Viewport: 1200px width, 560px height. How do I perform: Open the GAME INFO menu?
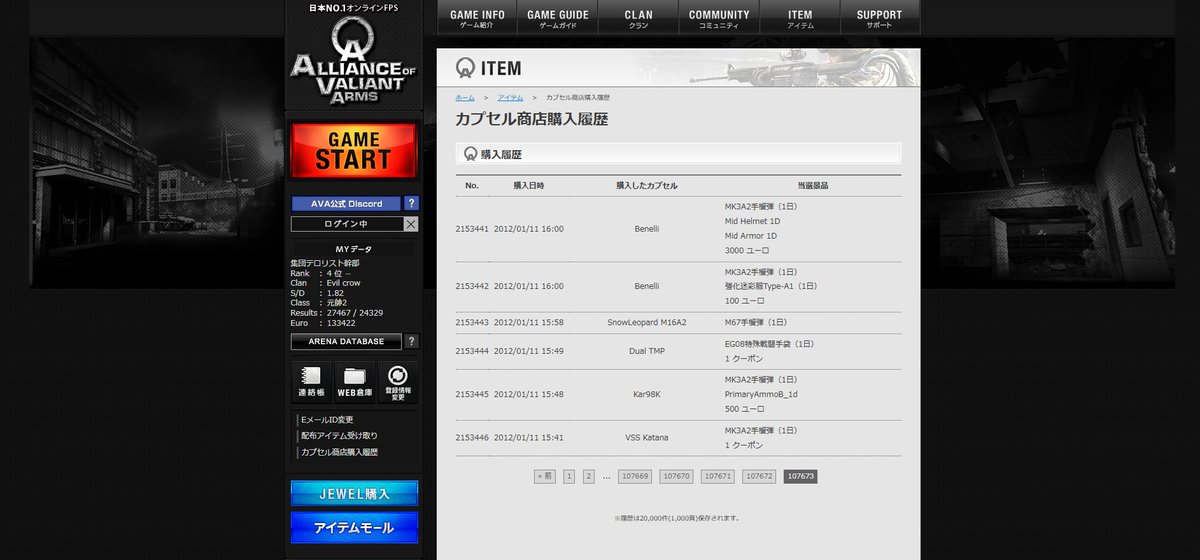coord(477,18)
